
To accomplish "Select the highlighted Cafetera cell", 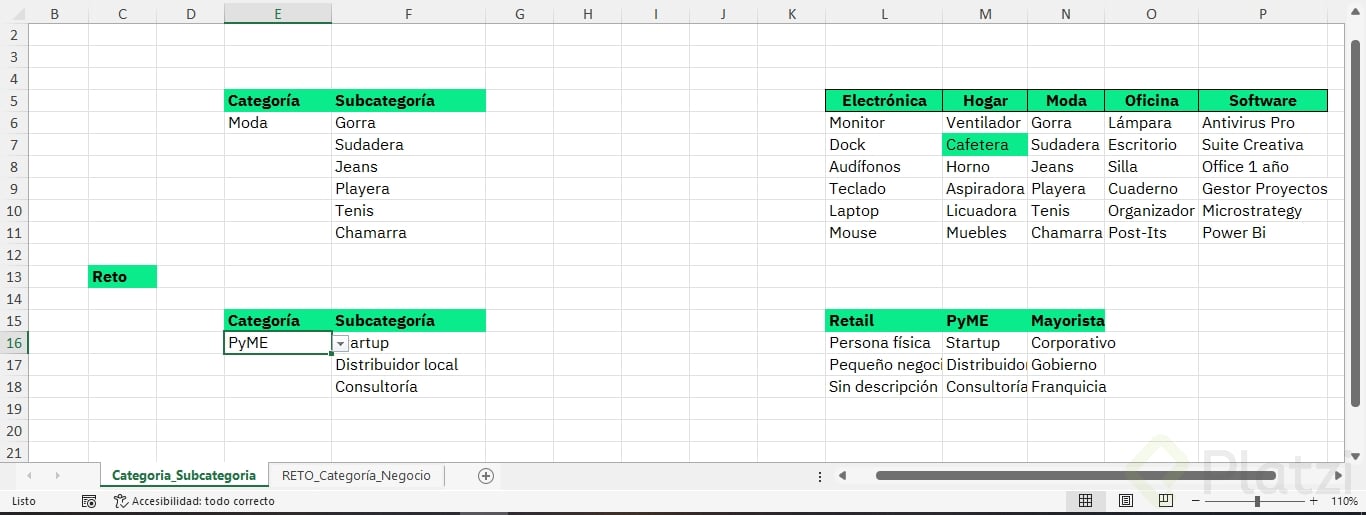I will (984, 145).
